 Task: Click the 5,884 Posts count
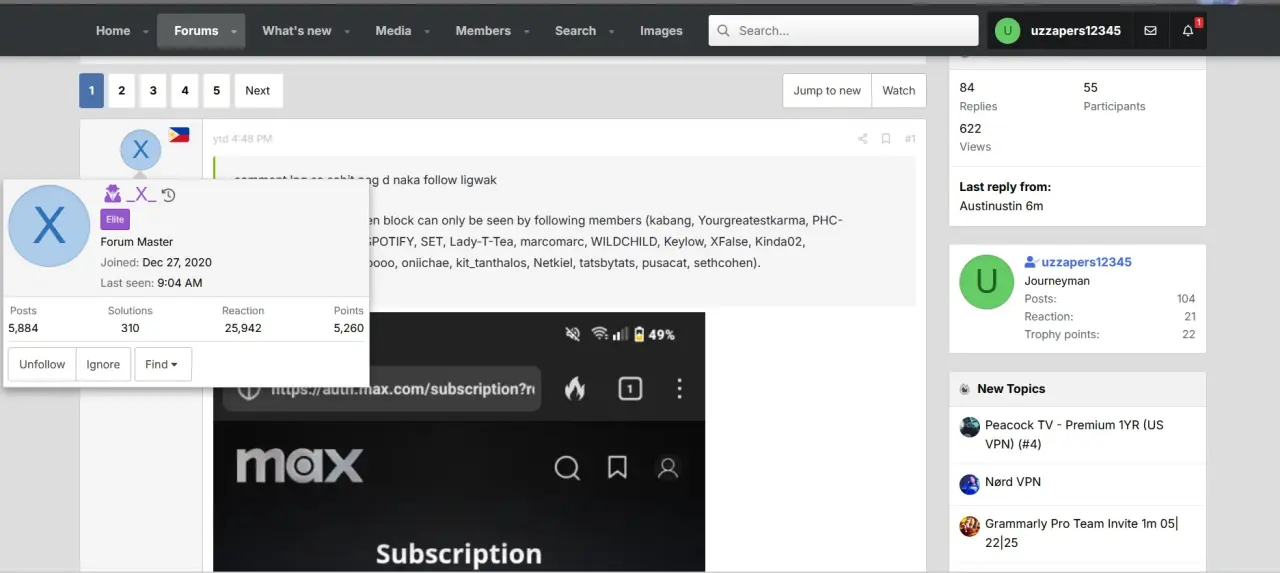click(23, 328)
